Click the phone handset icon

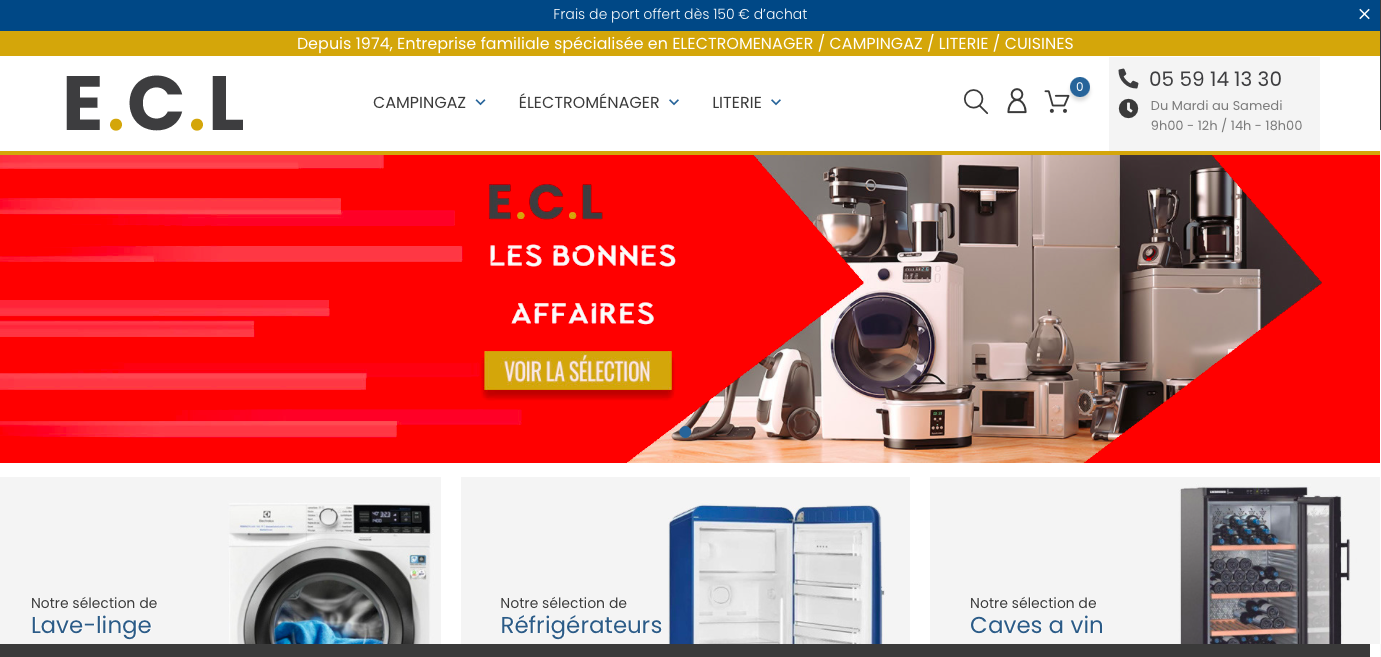(1128, 78)
